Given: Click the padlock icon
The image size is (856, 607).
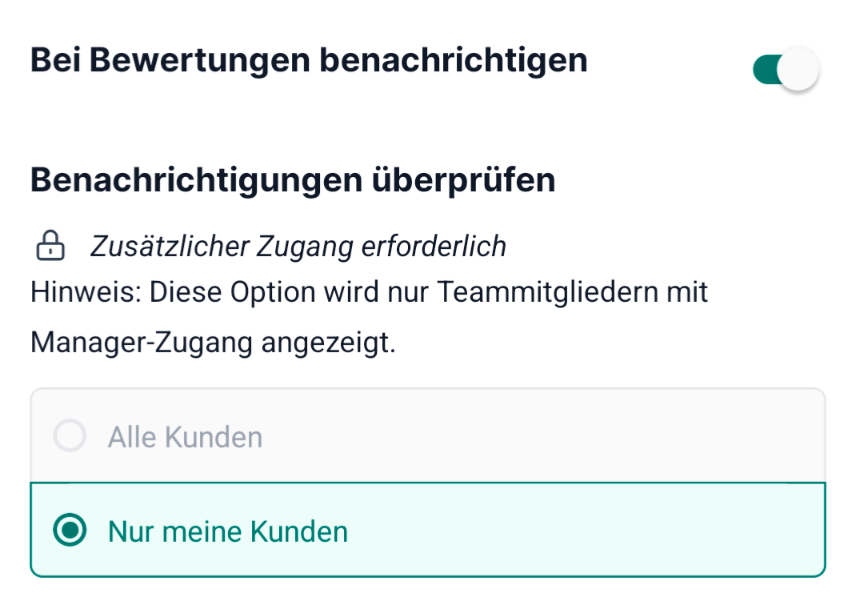Looking at the screenshot, I should point(50,246).
